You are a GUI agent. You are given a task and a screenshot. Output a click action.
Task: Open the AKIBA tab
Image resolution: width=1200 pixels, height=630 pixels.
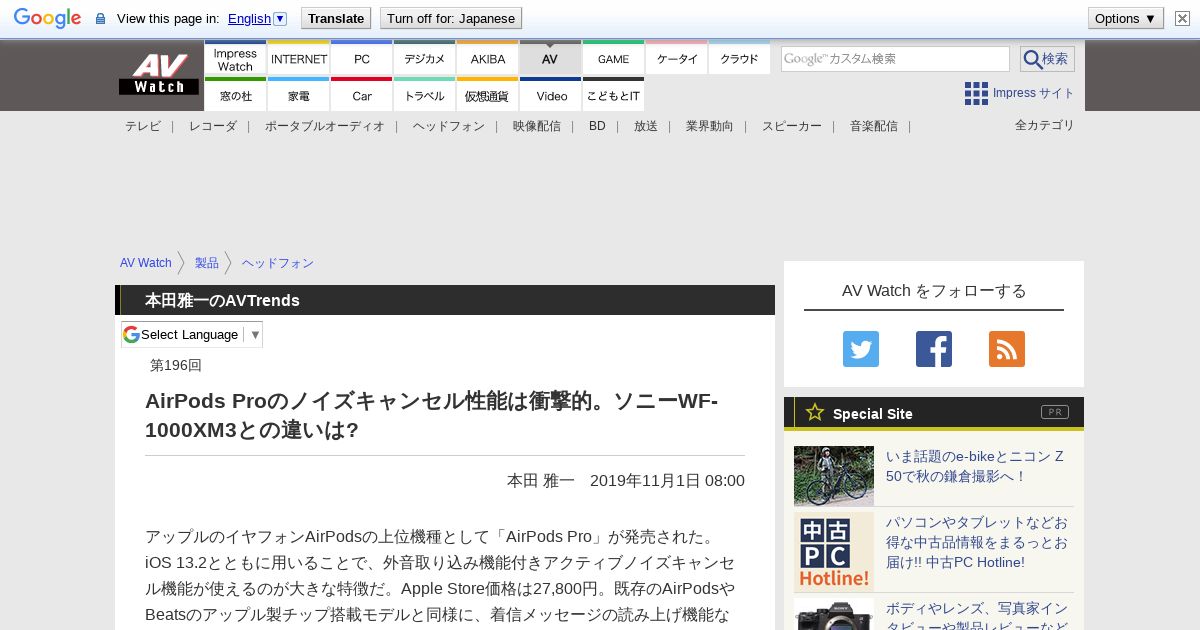(x=488, y=58)
